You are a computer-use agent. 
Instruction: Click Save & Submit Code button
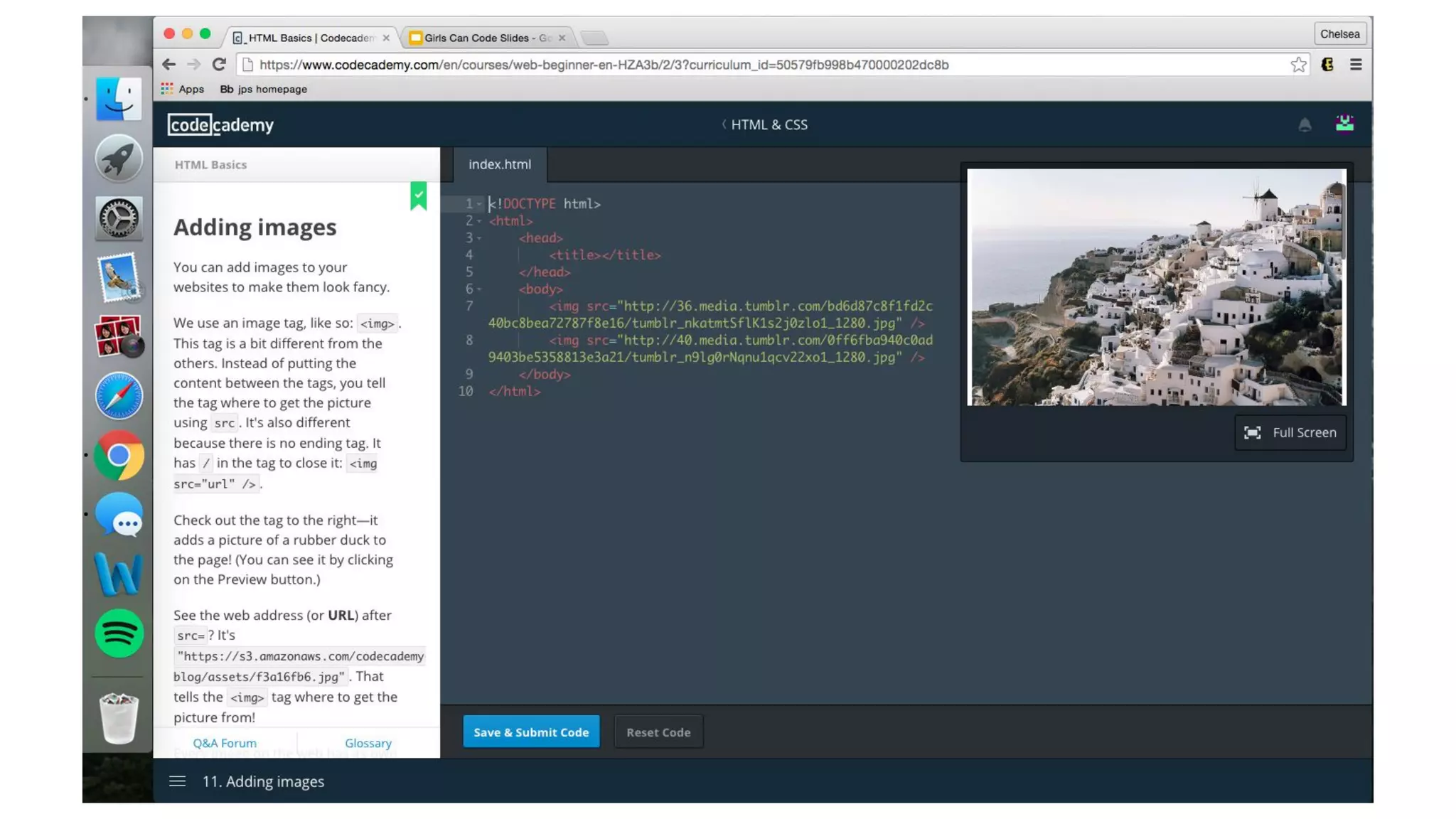point(530,732)
